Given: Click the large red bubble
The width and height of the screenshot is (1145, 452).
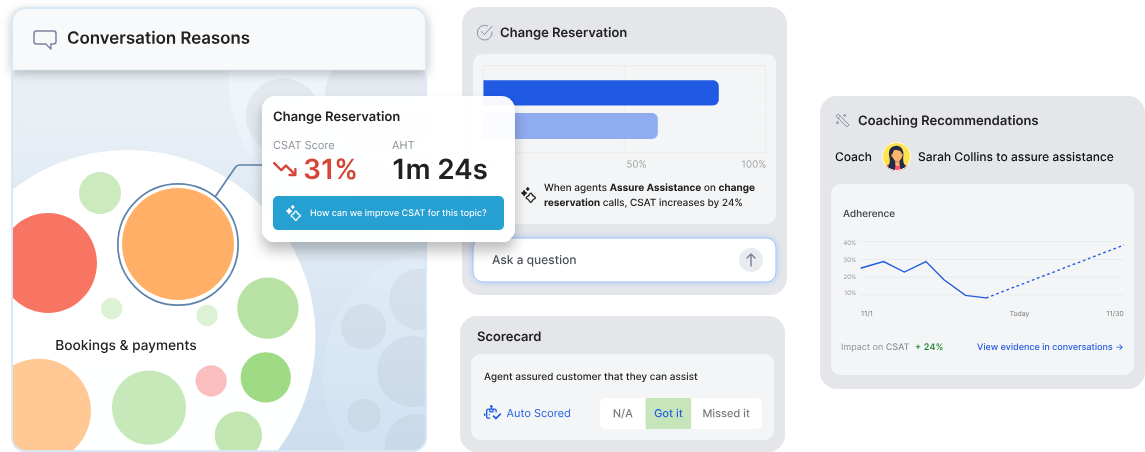Looking at the screenshot, I should (55, 263).
